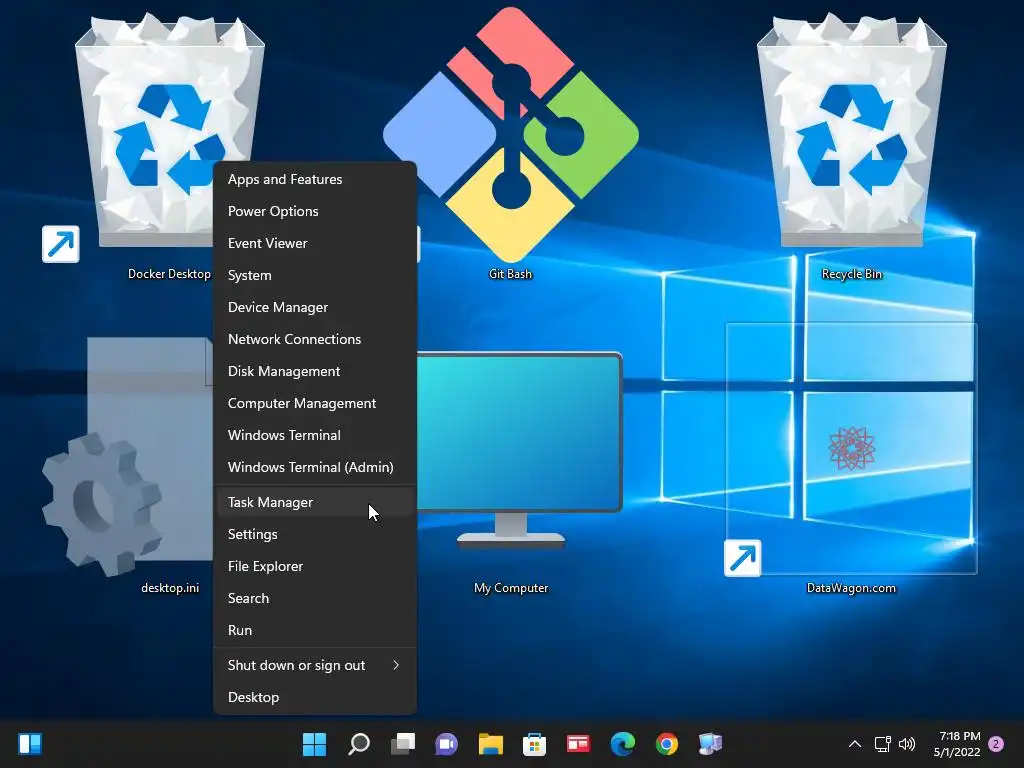Viewport: 1024px width, 768px height.
Task: Click the Docker Desktop label text
Action: (169, 274)
